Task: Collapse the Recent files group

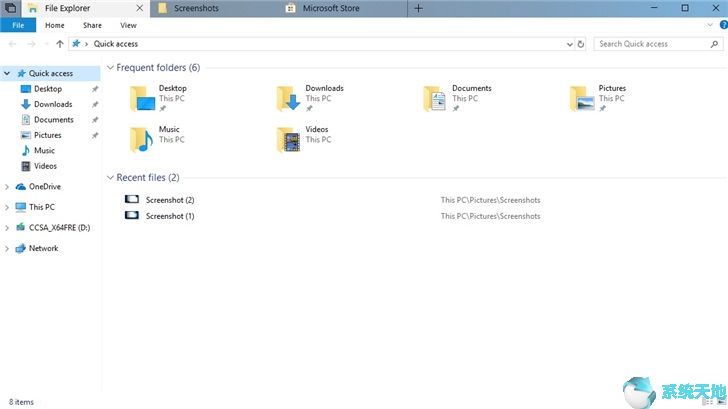Action: click(x=110, y=178)
